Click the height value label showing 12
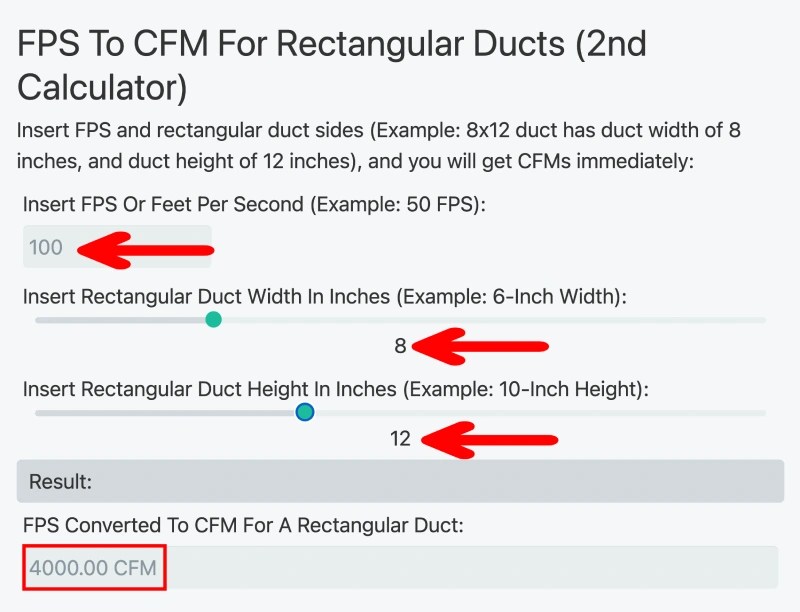The width and height of the screenshot is (800, 612). point(400,438)
